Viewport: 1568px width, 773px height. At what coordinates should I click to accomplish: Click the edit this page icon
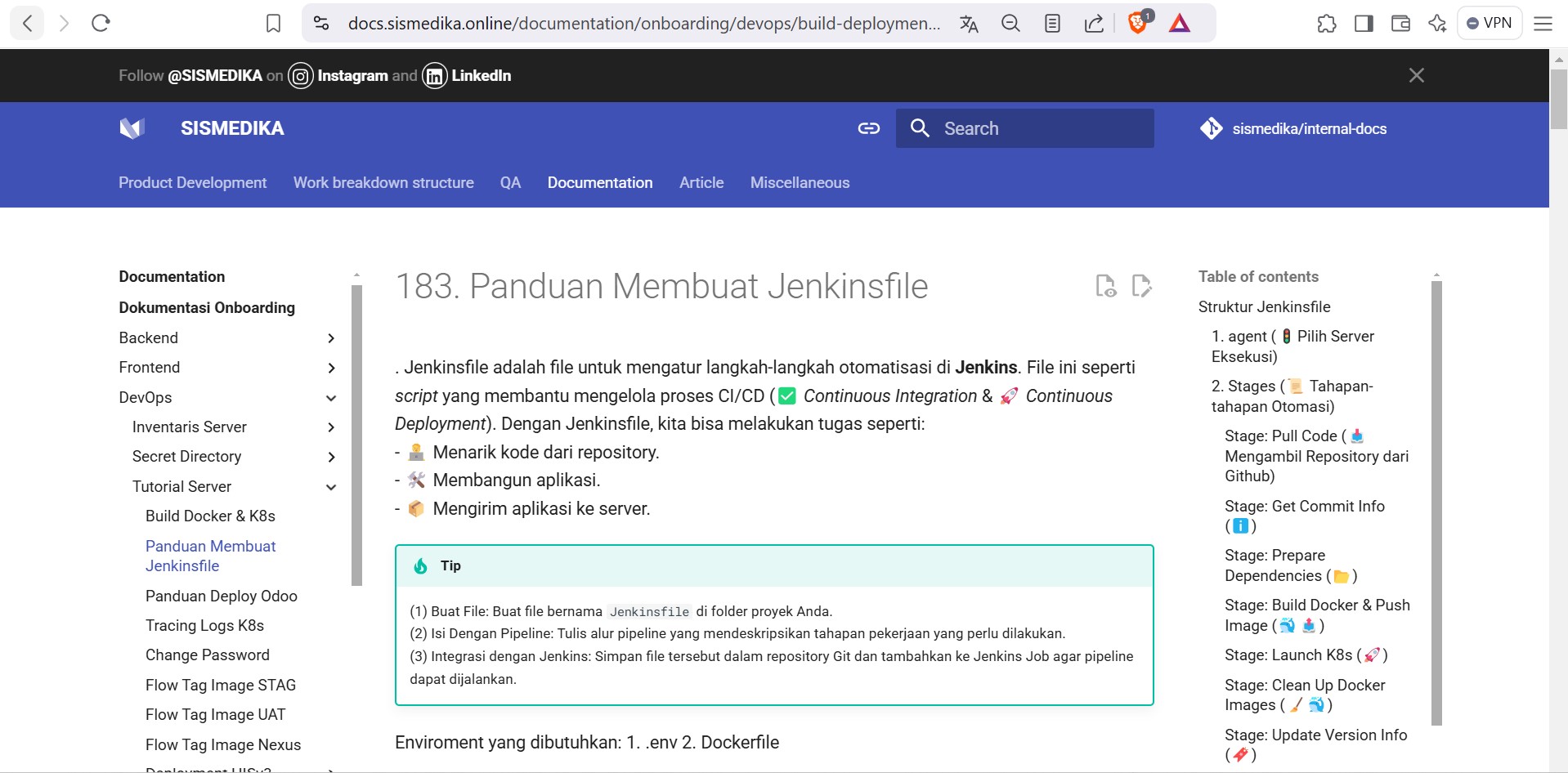point(1141,286)
